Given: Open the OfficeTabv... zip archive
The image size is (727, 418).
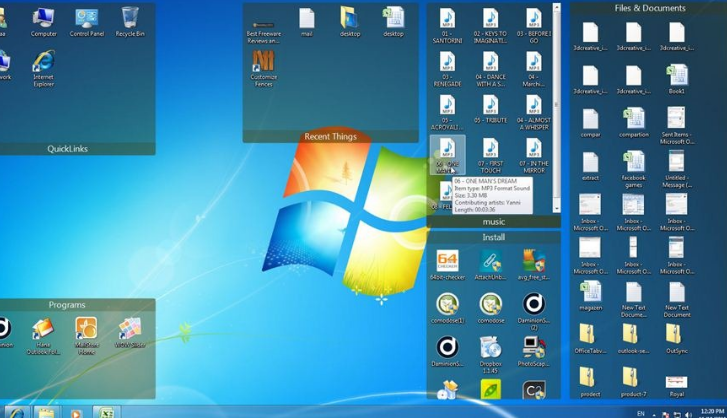Looking at the screenshot, I should 590,339.
